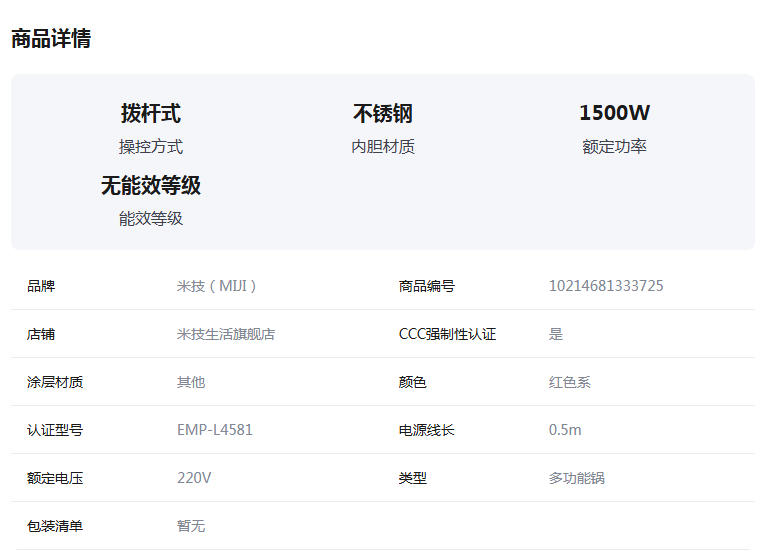The height and width of the screenshot is (551, 758).
Task: Click the 红色系 color value
Action: (x=569, y=382)
